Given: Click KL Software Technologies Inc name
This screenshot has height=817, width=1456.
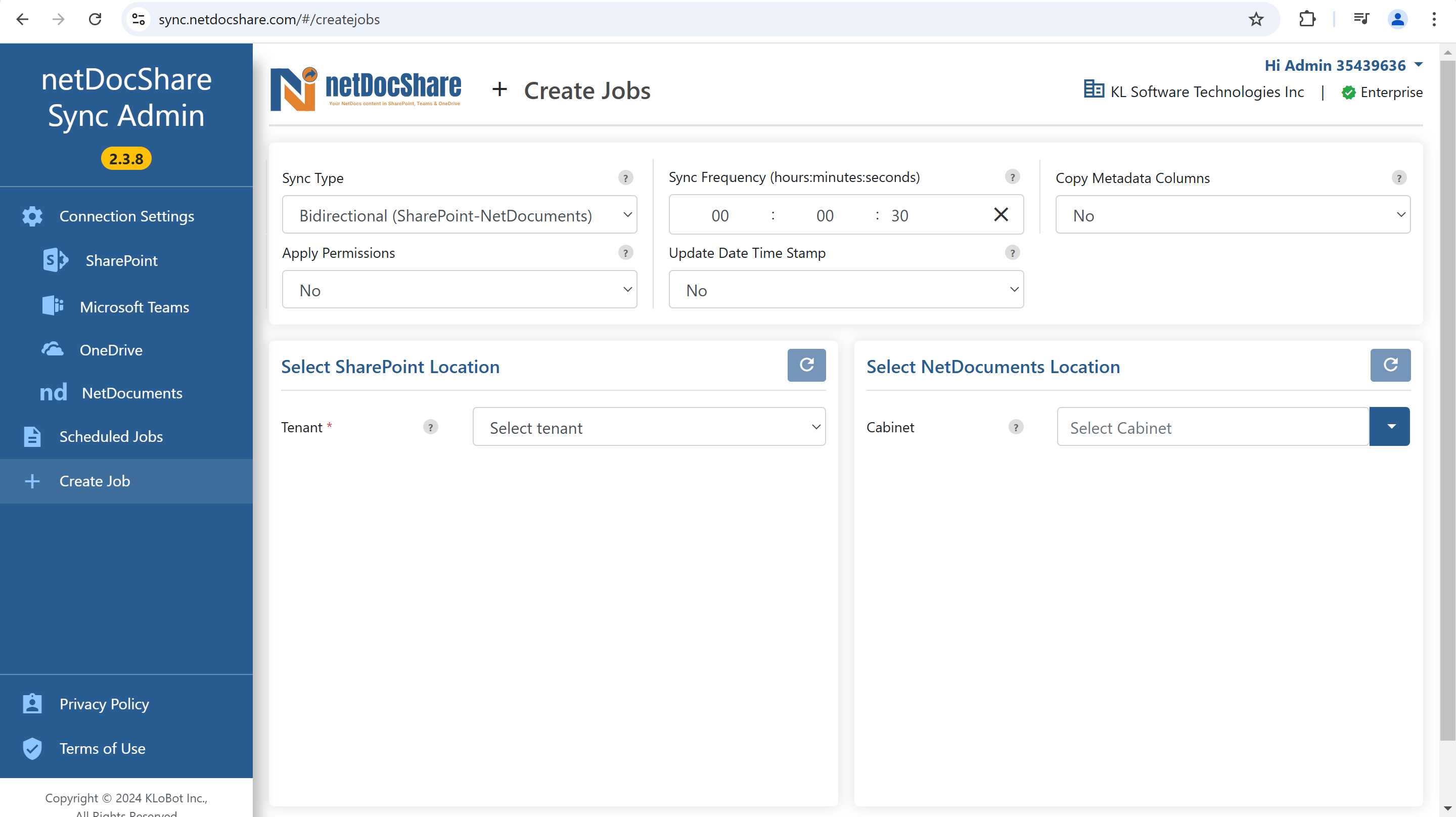Looking at the screenshot, I should pos(1207,92).
